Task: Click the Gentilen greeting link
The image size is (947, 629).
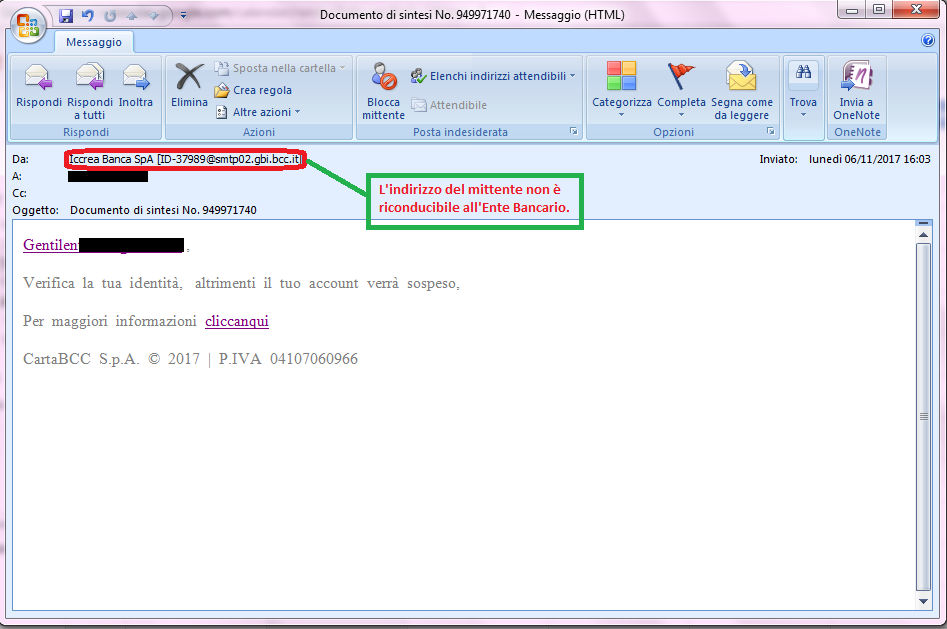Action: pyautogui.click(x=51, y=245)
